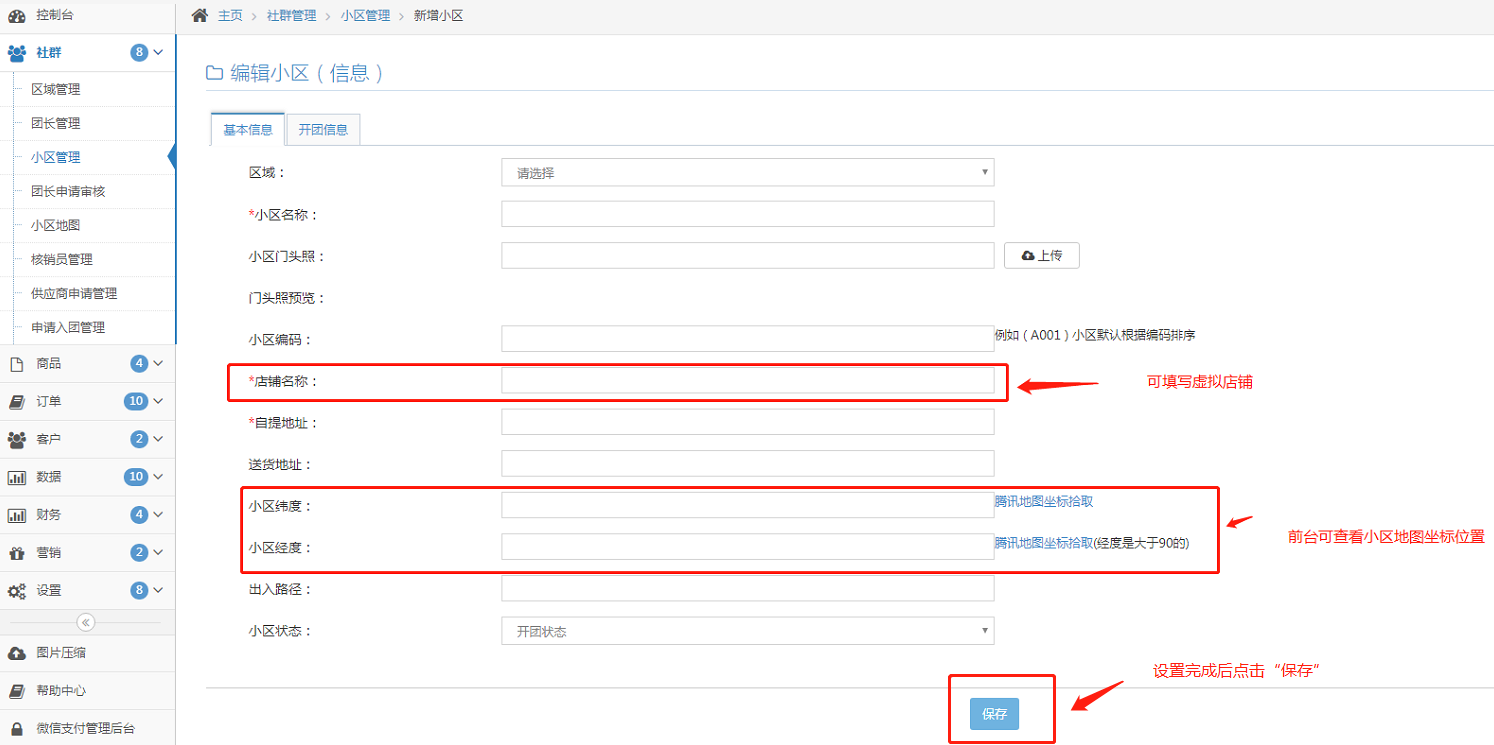Open 小区地图 in the sidebar

tap(55, 225)
